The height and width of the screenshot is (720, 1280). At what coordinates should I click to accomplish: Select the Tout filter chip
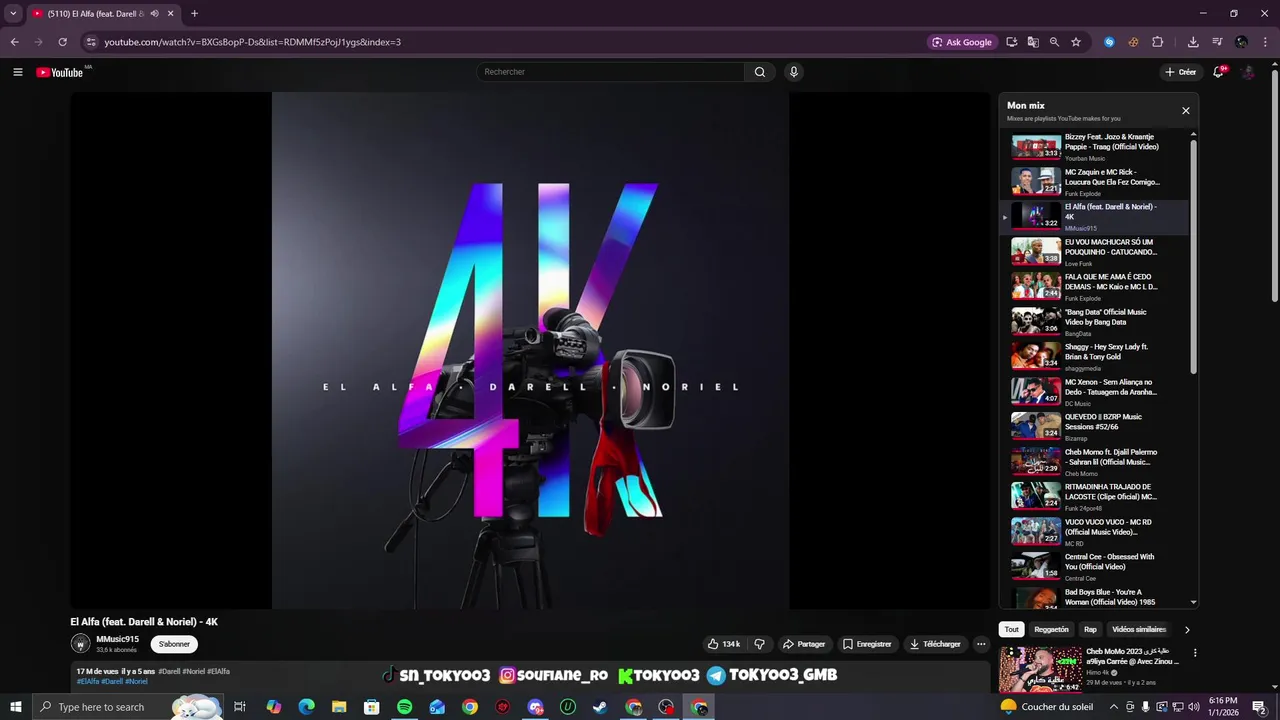coord(1012,630)
